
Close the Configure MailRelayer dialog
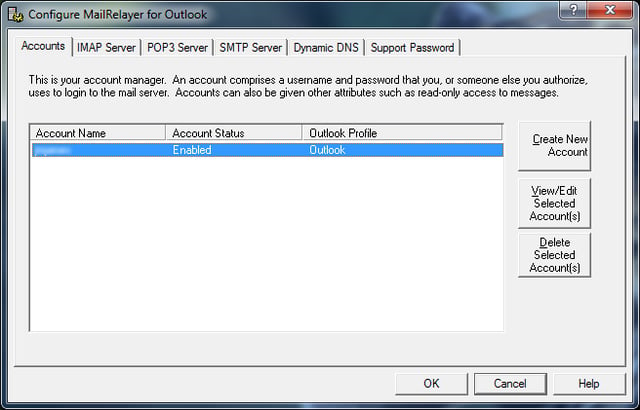pos(610,10)
